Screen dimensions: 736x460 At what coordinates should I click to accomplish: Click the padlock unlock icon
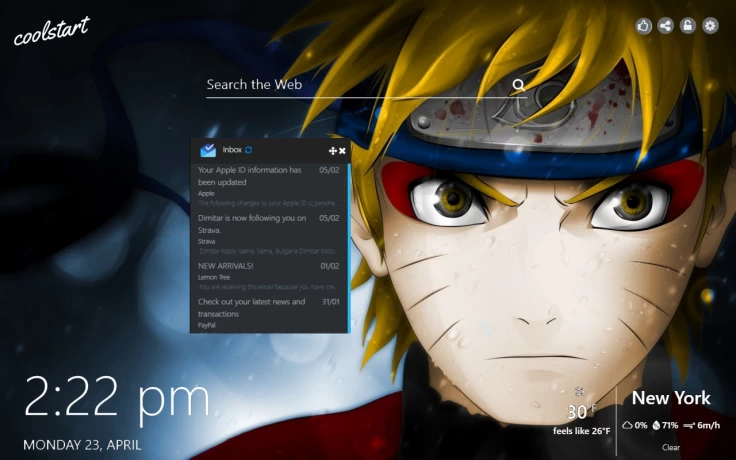pos(688,25)
